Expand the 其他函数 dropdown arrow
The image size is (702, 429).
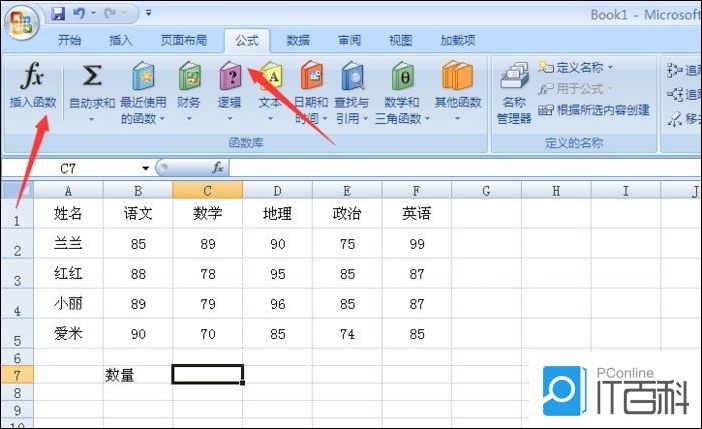click(457, 119)
